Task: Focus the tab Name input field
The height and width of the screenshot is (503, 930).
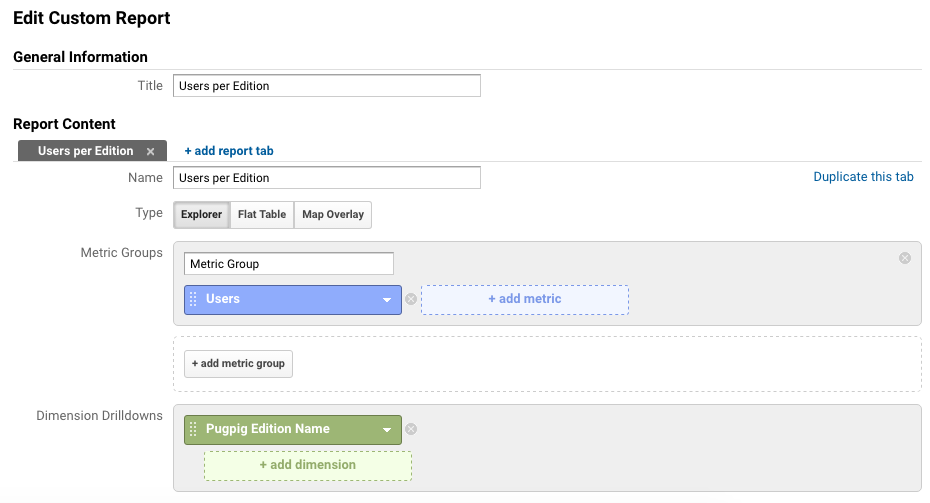Action: [327, 178]
